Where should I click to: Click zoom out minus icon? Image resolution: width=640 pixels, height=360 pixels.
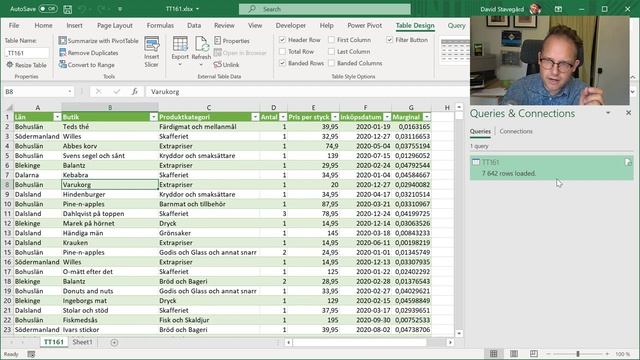pyautogui.click(x=548, y=354)
